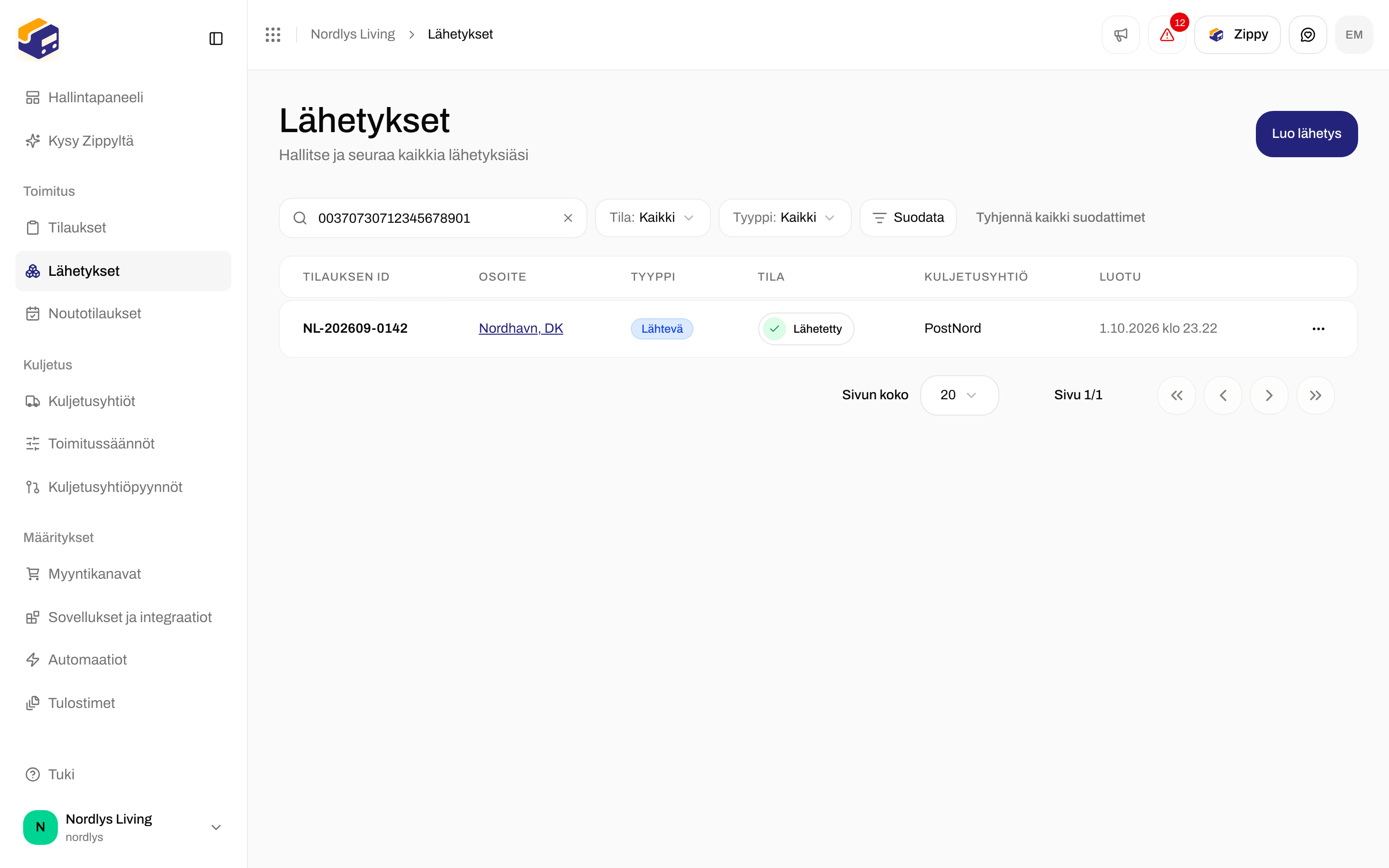Open Kuljetusyhtiöt
The height and width of the screenshot is (868, 1389).
(x=123, y=401)
